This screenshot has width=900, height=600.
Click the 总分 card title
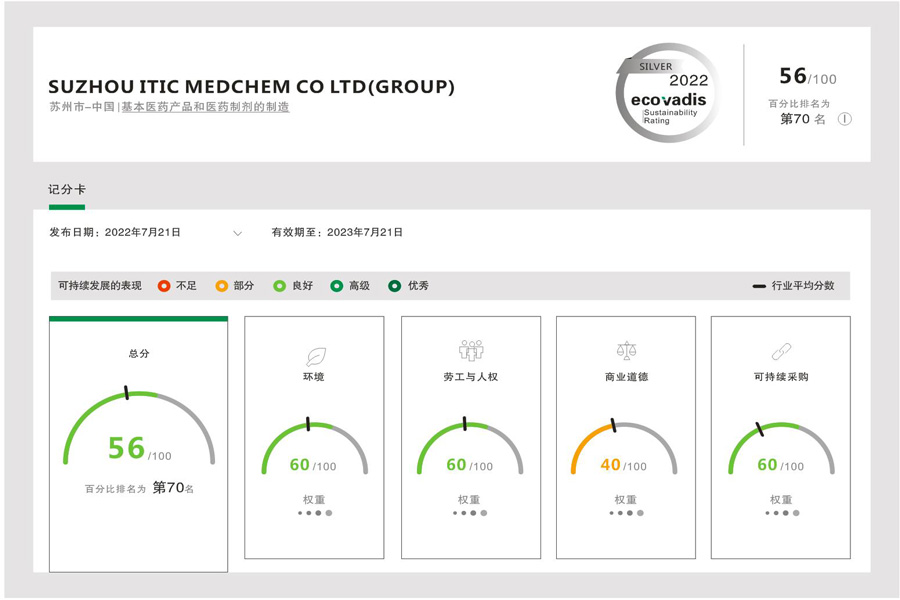click(139, 354)
